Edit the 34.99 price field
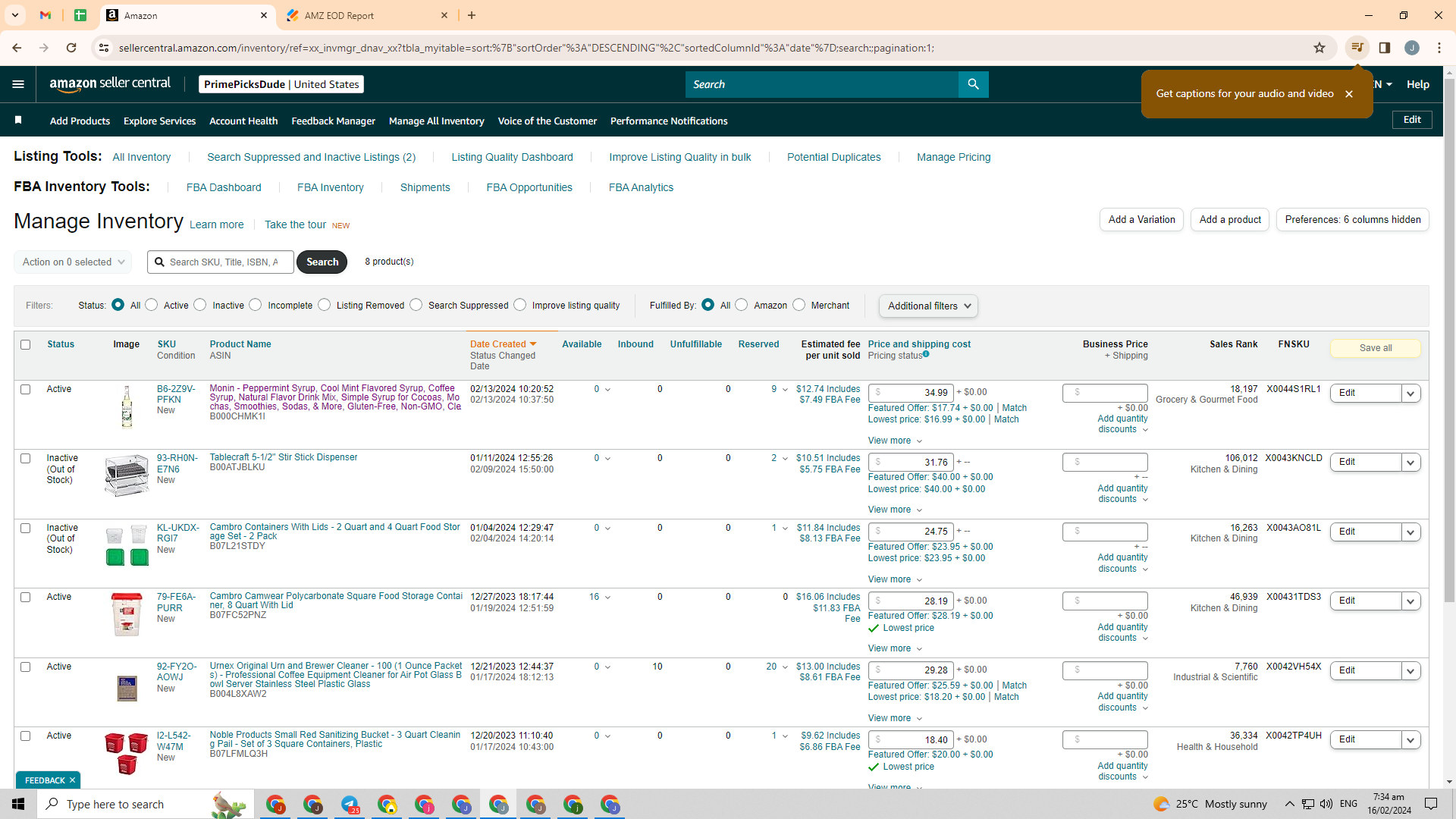The height and width of the screenshot is (819, 1456). point(911,393)
